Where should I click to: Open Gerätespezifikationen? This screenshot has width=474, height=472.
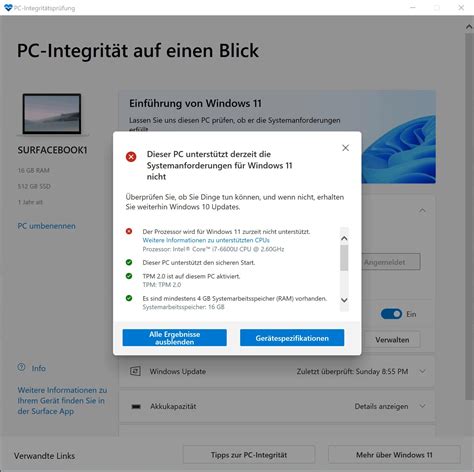point(292,338)
